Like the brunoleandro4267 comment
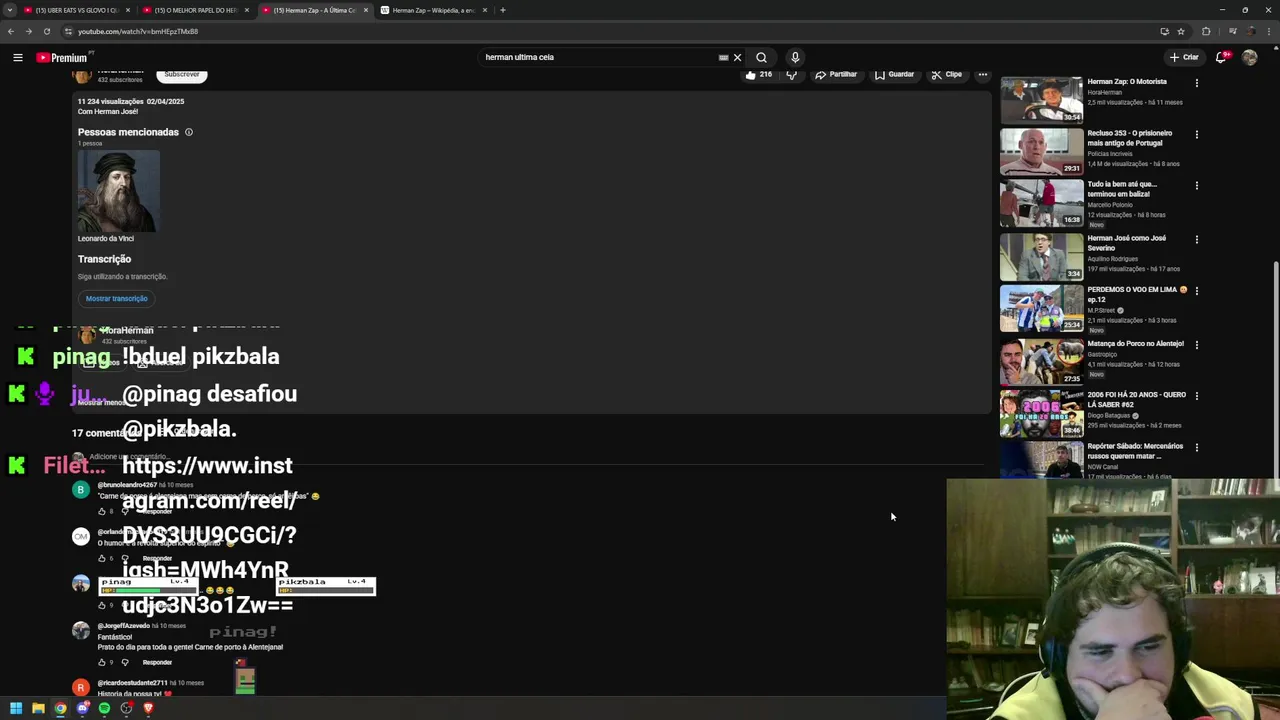The width and height of the screenshot is (1280, 720). (x=101, y=511)
